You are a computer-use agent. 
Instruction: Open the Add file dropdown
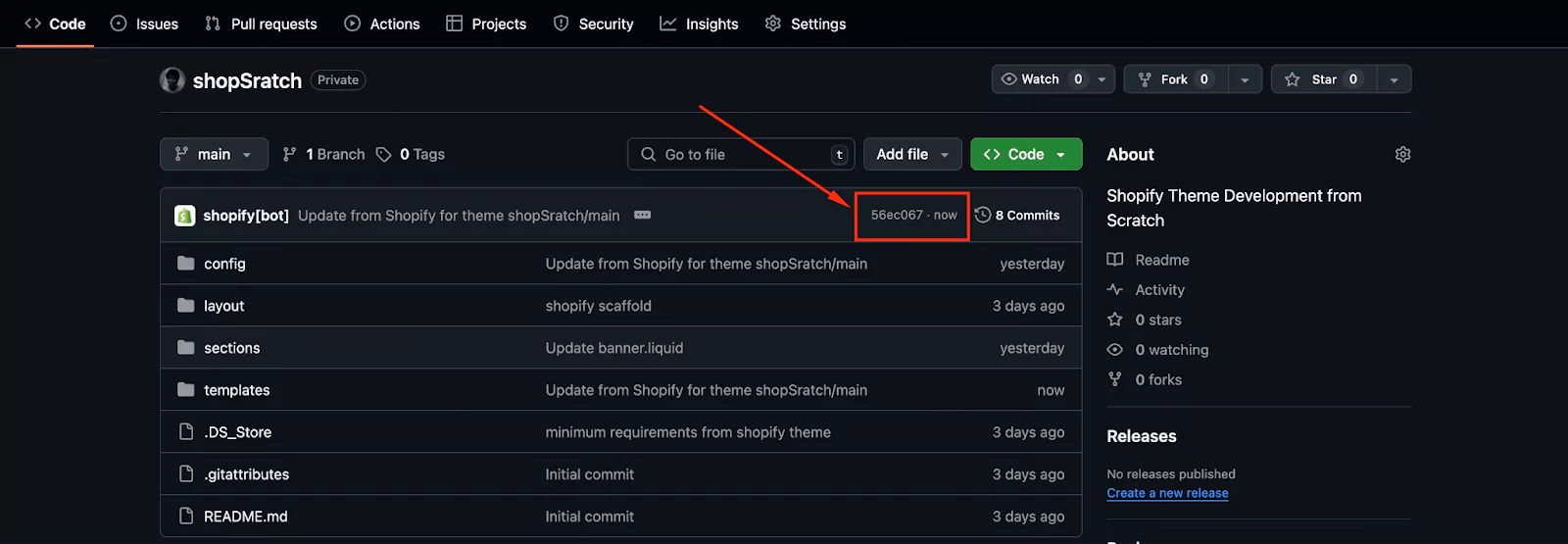912,154
